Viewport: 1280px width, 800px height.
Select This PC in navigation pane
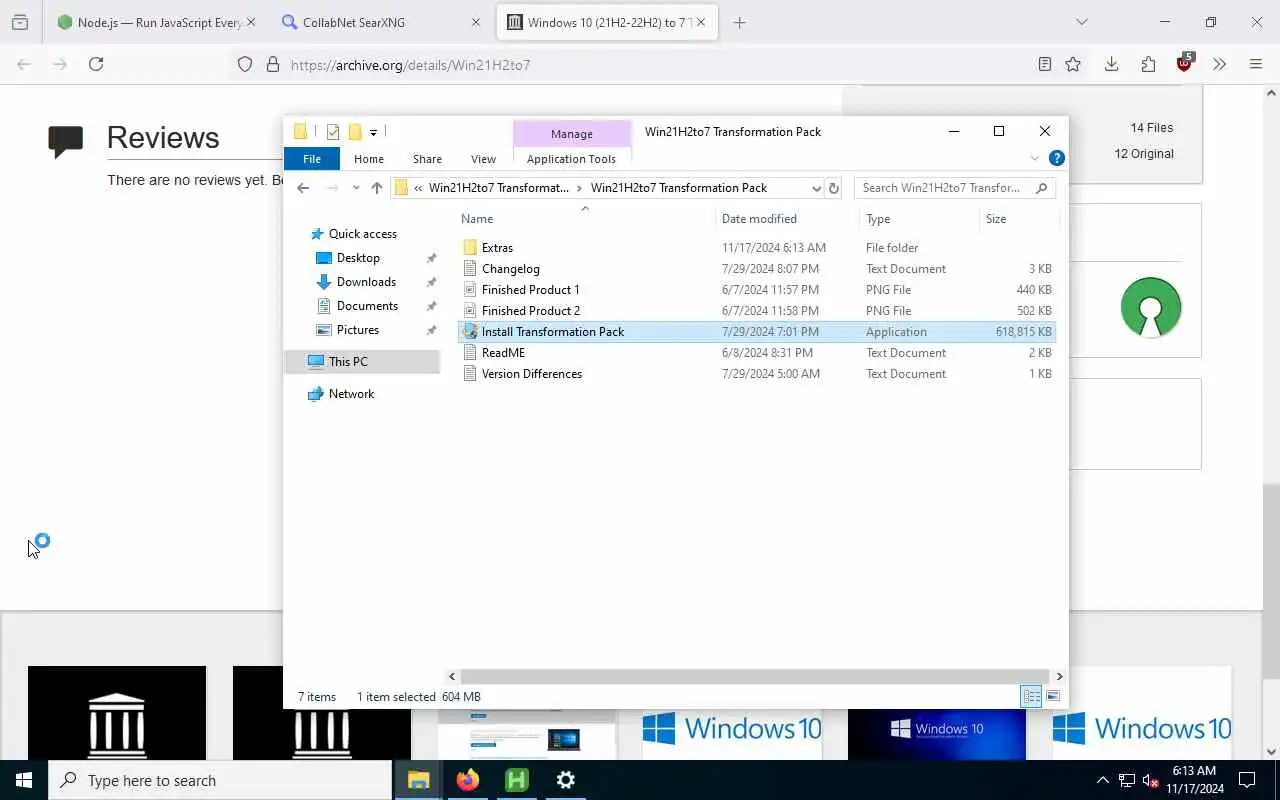point(362,362)
